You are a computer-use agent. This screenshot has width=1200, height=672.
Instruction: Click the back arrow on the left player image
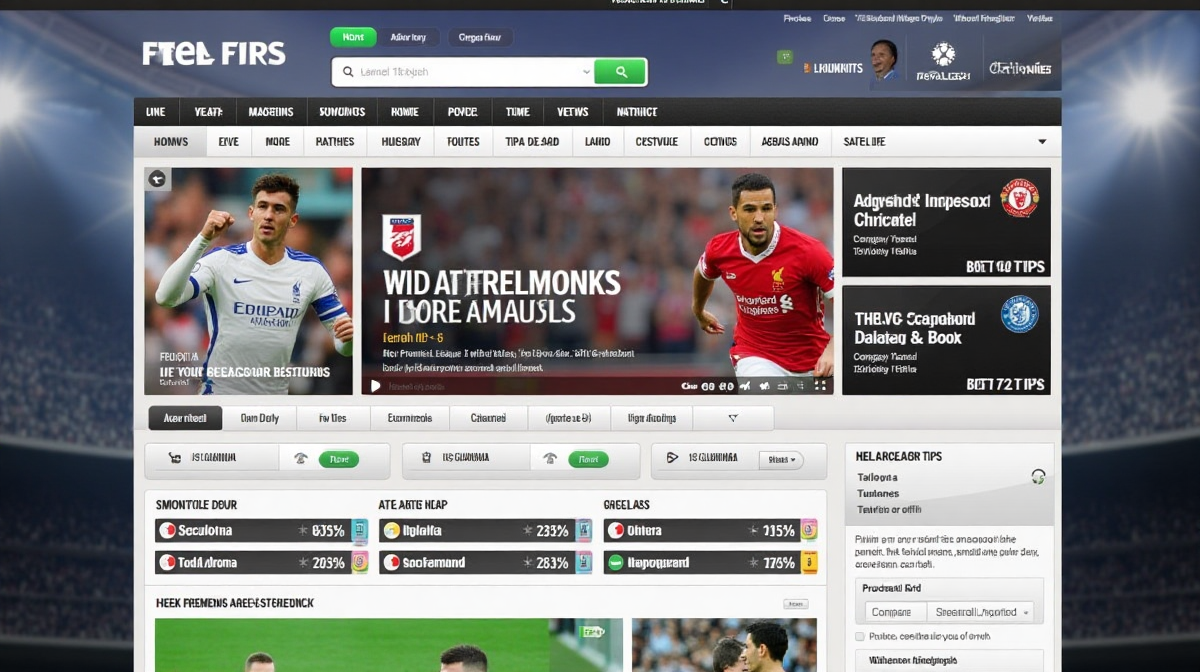coord(157,179)
